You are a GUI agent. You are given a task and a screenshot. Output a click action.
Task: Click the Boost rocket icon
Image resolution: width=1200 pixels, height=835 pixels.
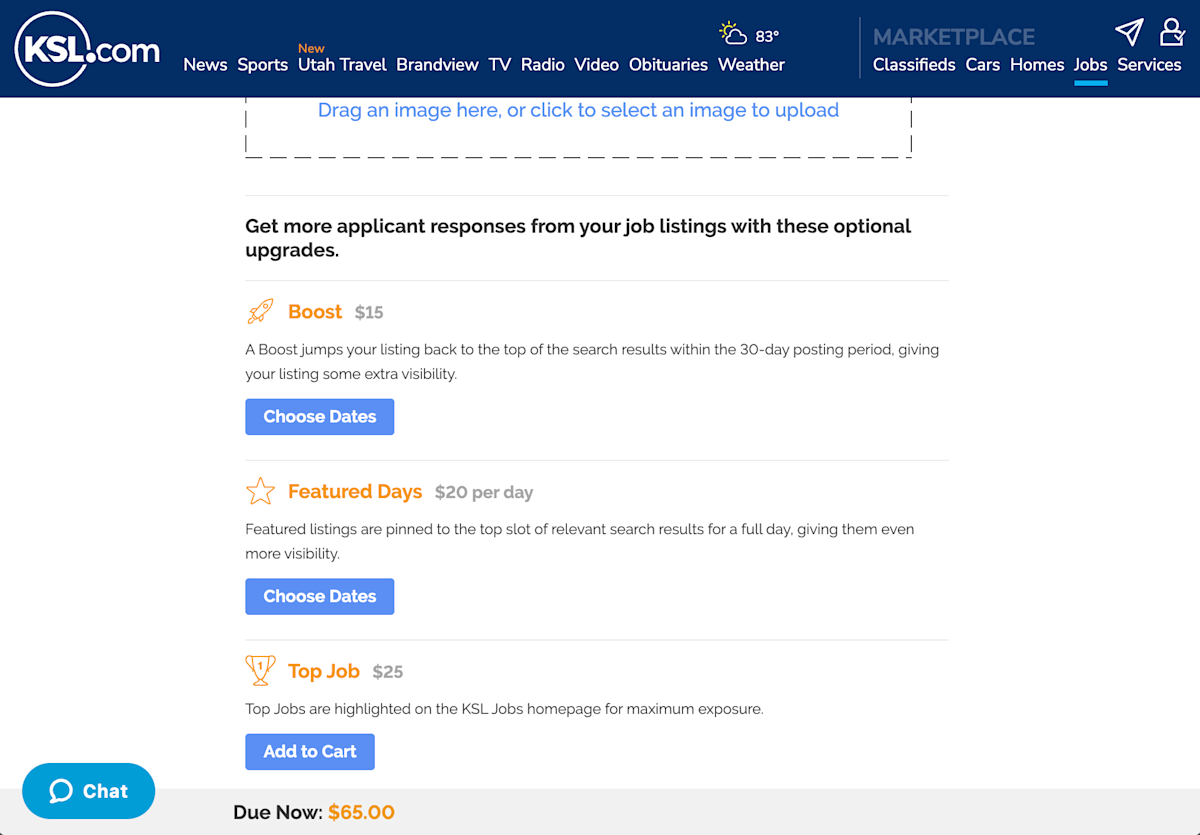click(x=260, y=312)
